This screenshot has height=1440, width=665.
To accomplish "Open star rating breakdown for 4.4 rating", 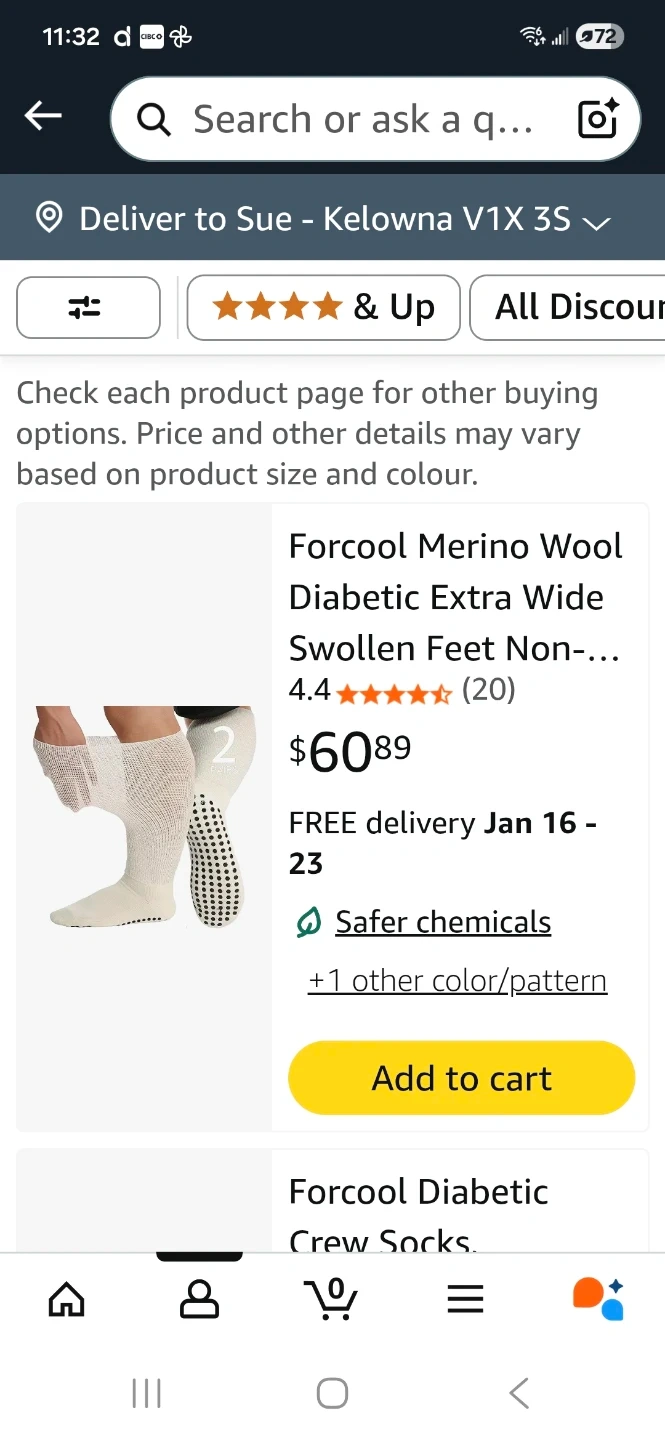I will (394, 692).
